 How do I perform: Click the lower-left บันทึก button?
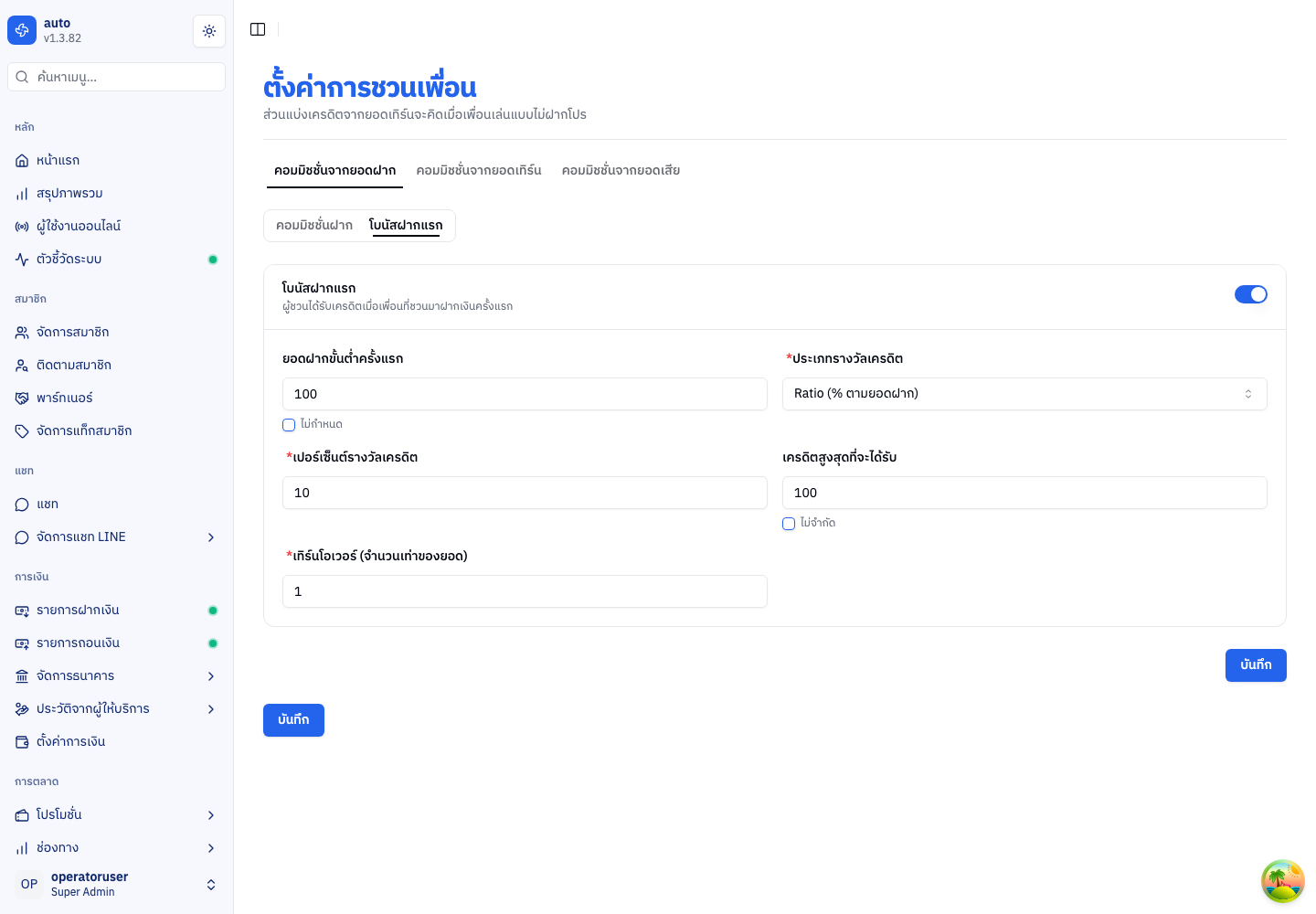click(293, 720)
